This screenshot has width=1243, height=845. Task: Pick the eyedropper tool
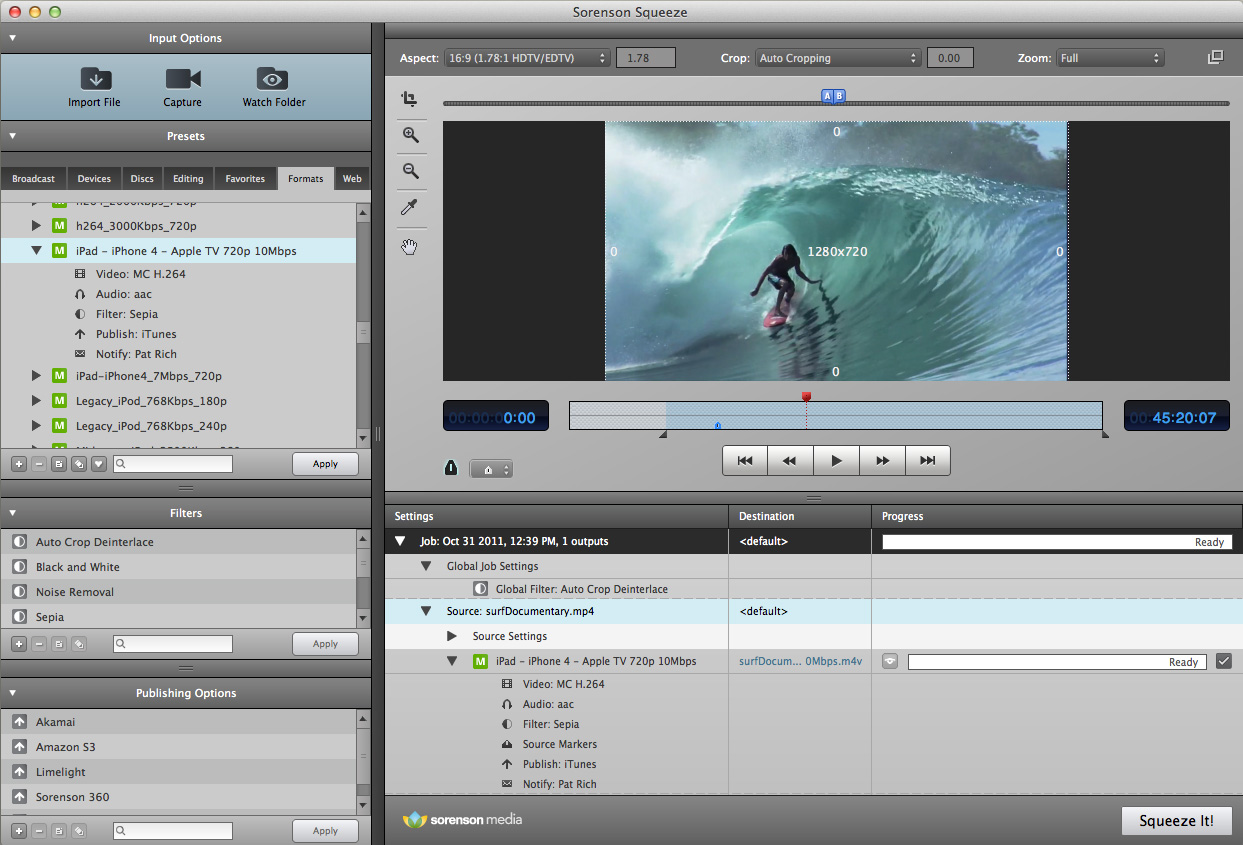(x=410, y=207)
